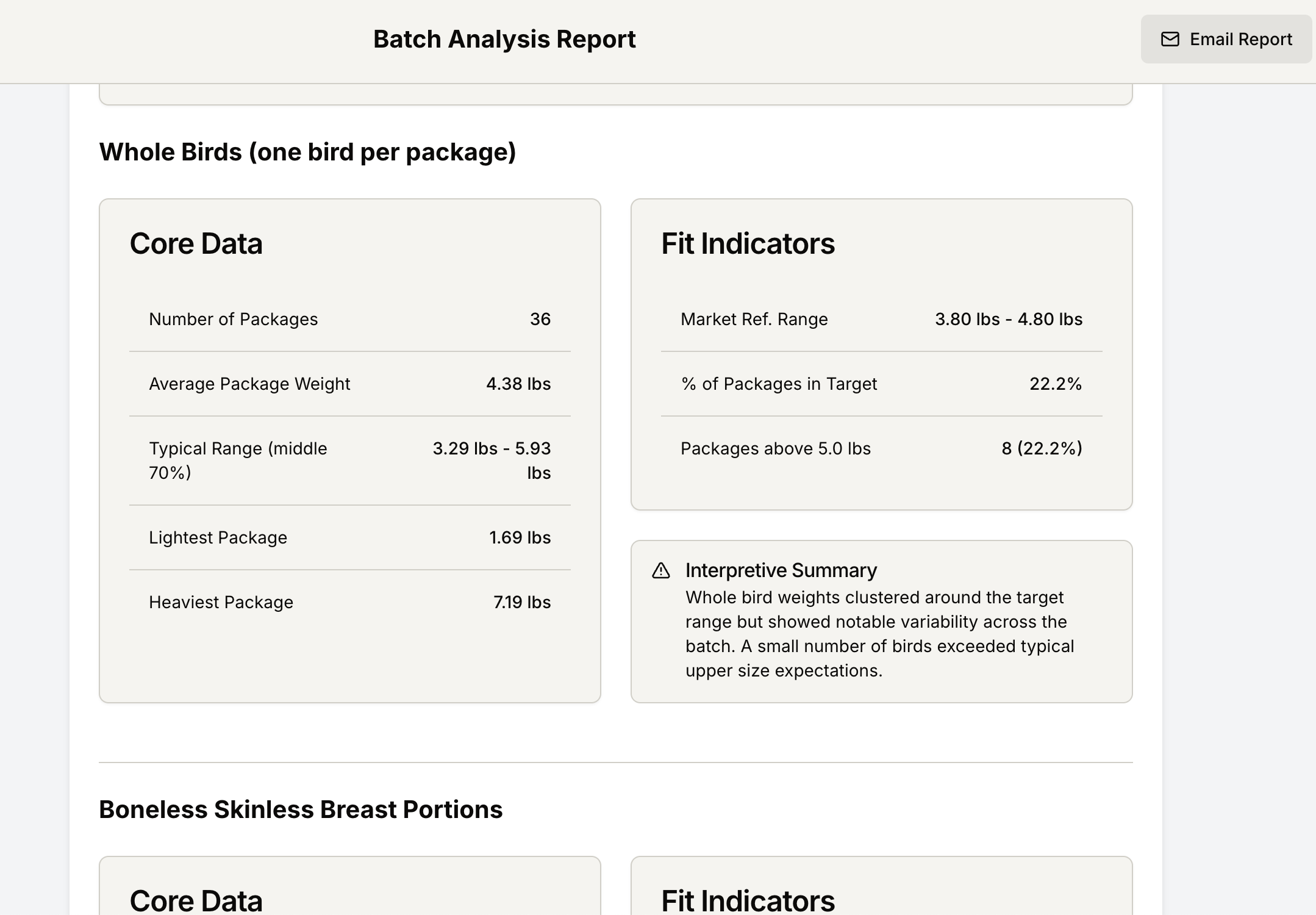Click the Boneless Skinless Breast Portions heading

301,809
